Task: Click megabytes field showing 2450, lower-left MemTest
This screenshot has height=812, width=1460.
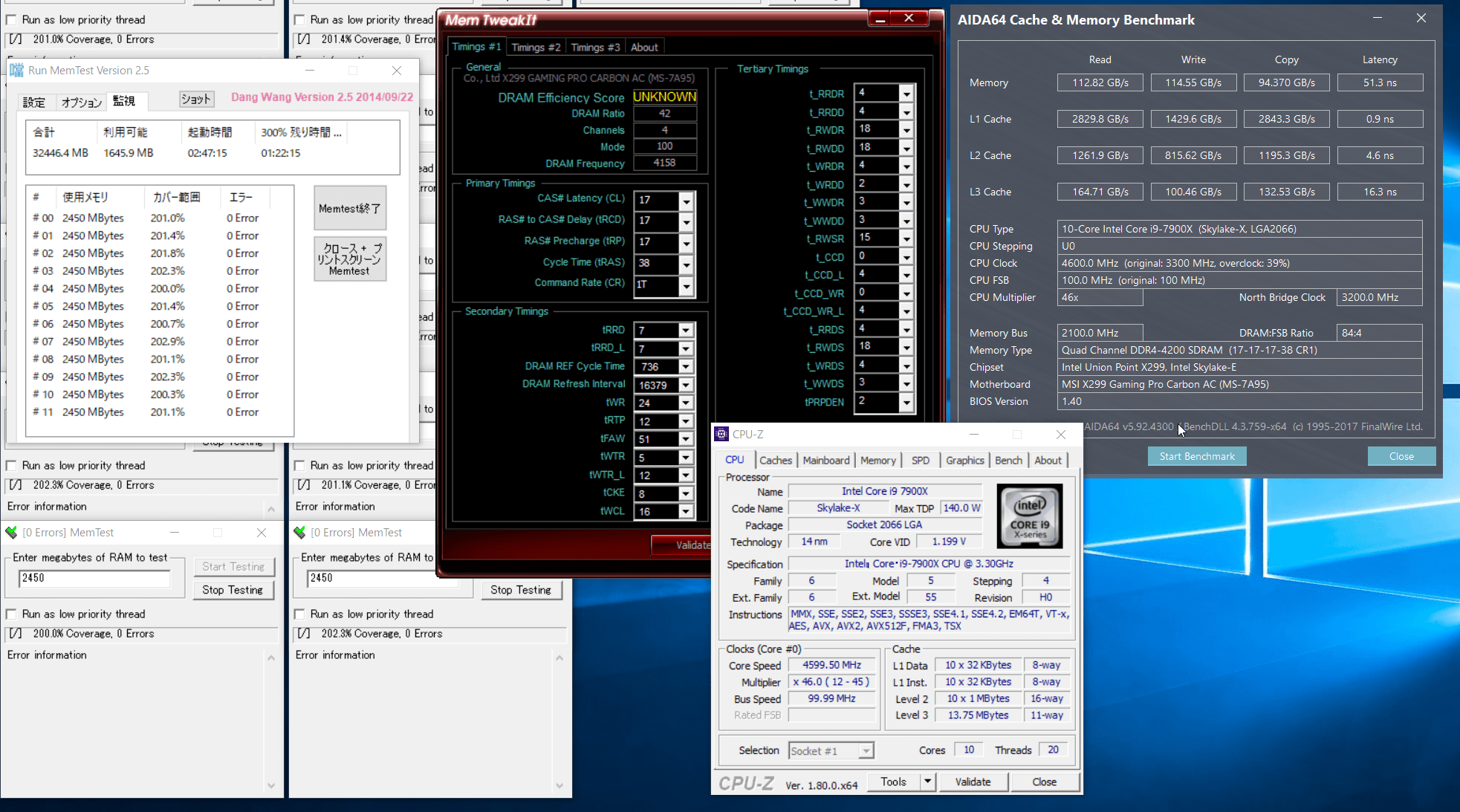Action: tap(94, 578)
